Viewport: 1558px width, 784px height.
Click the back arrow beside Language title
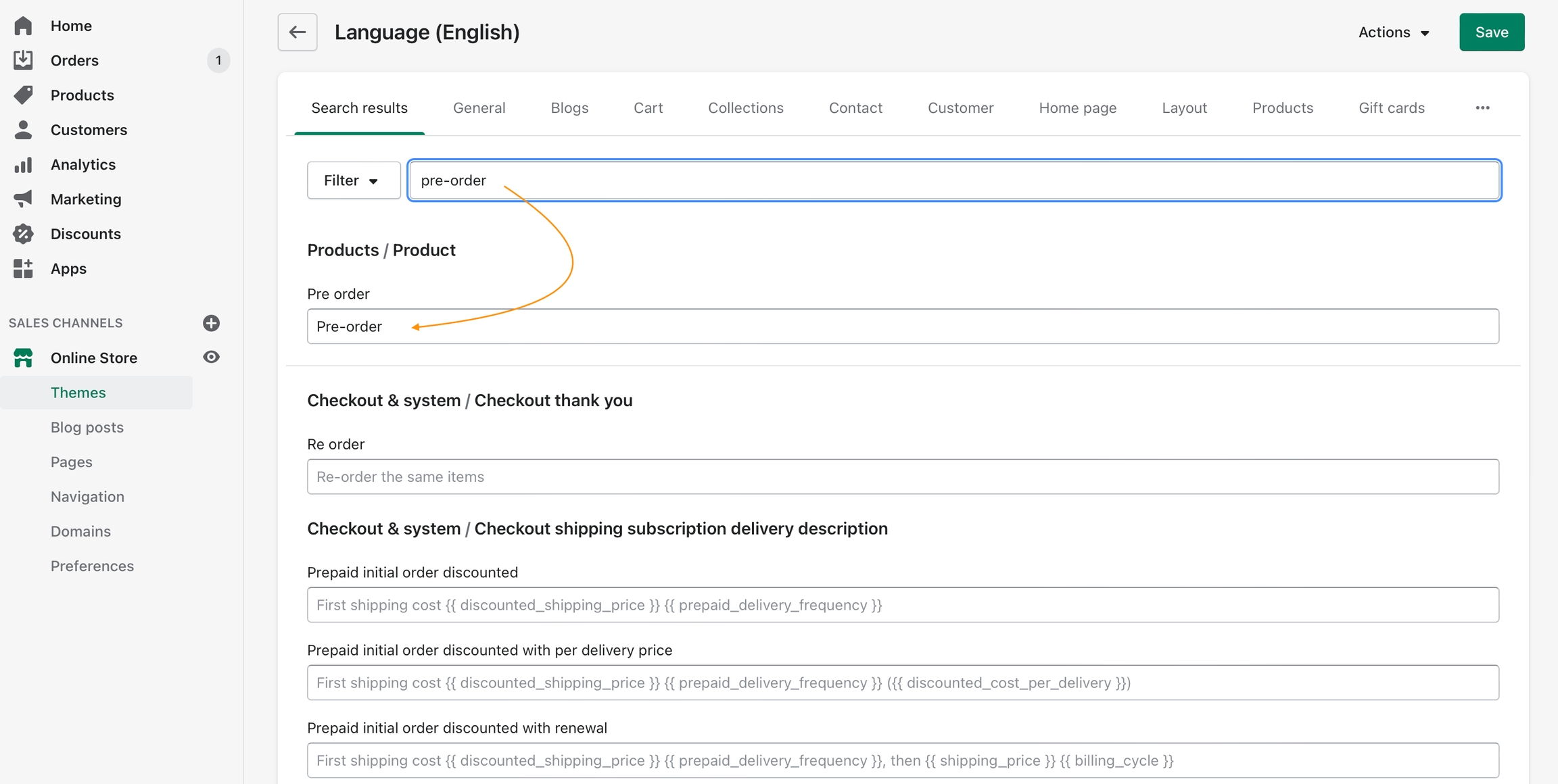pyautogui.click(x=298, y=32)
